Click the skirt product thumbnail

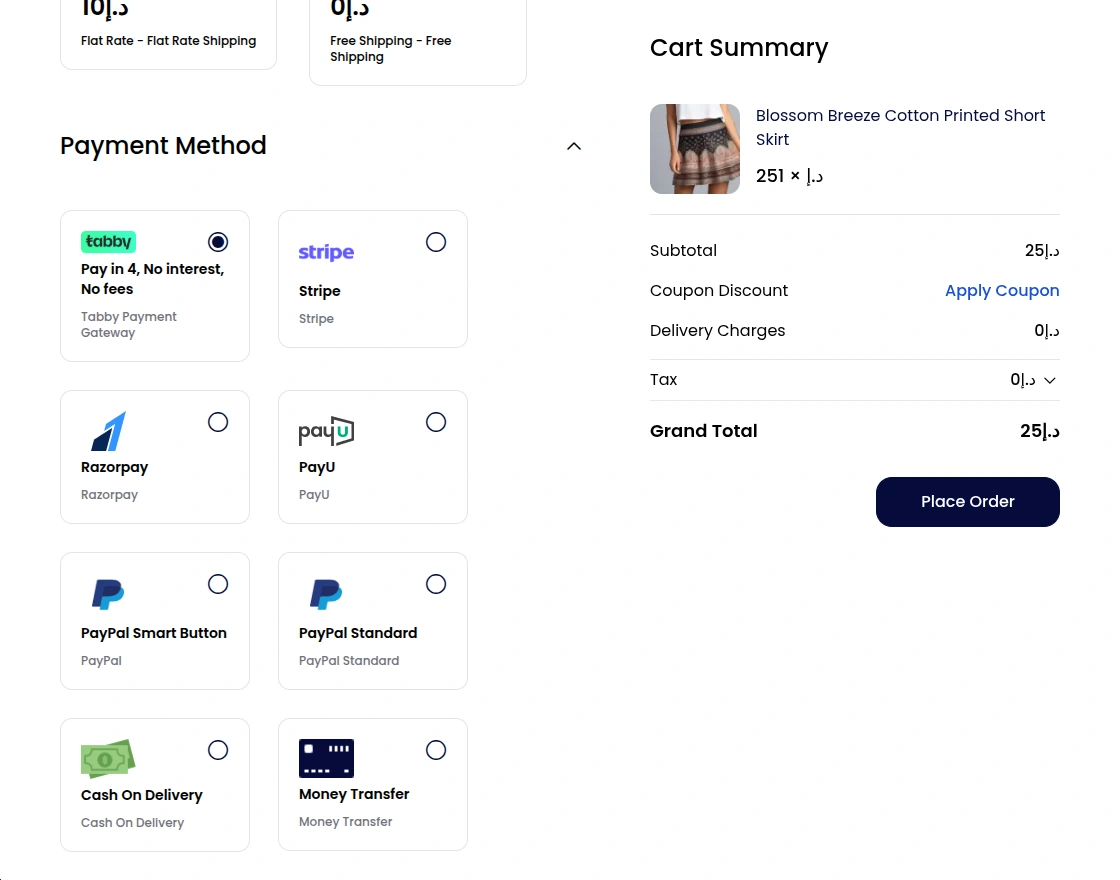695,149
